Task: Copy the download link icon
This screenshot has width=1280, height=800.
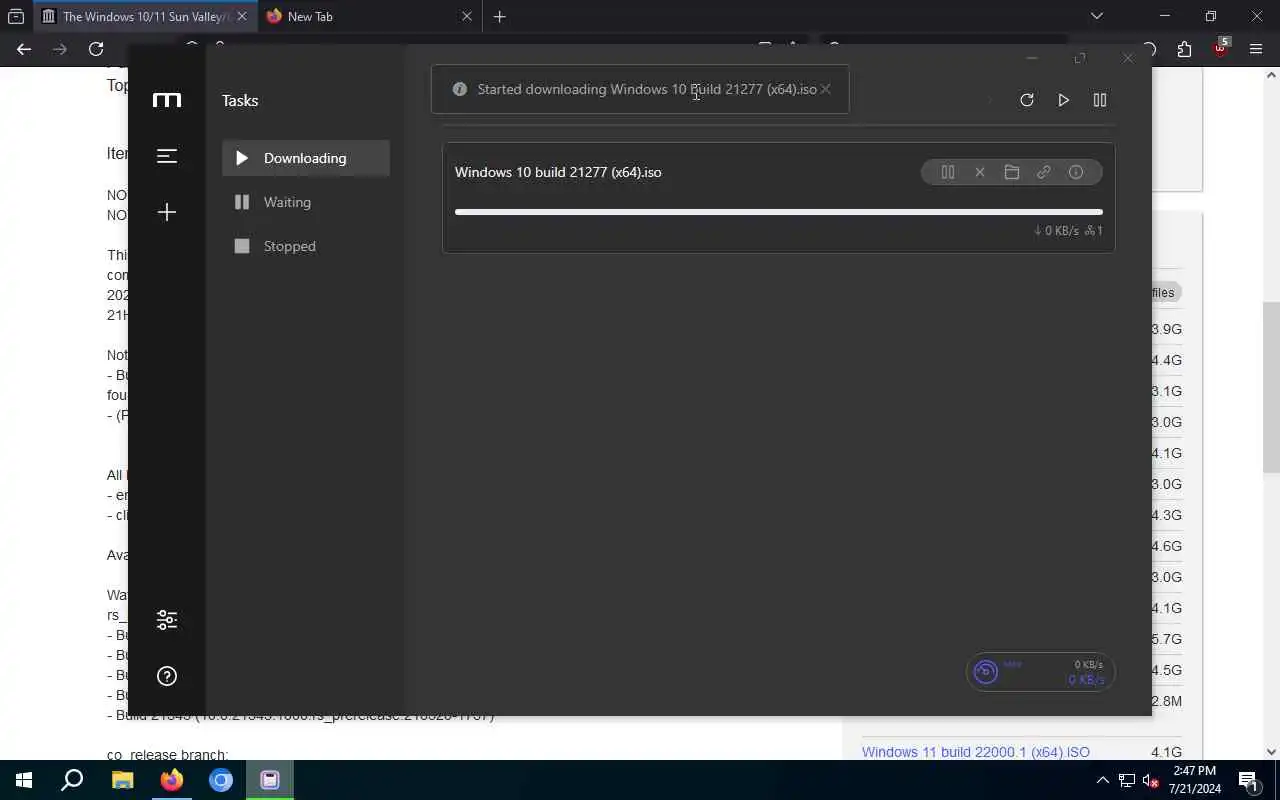Action: 1044,172
